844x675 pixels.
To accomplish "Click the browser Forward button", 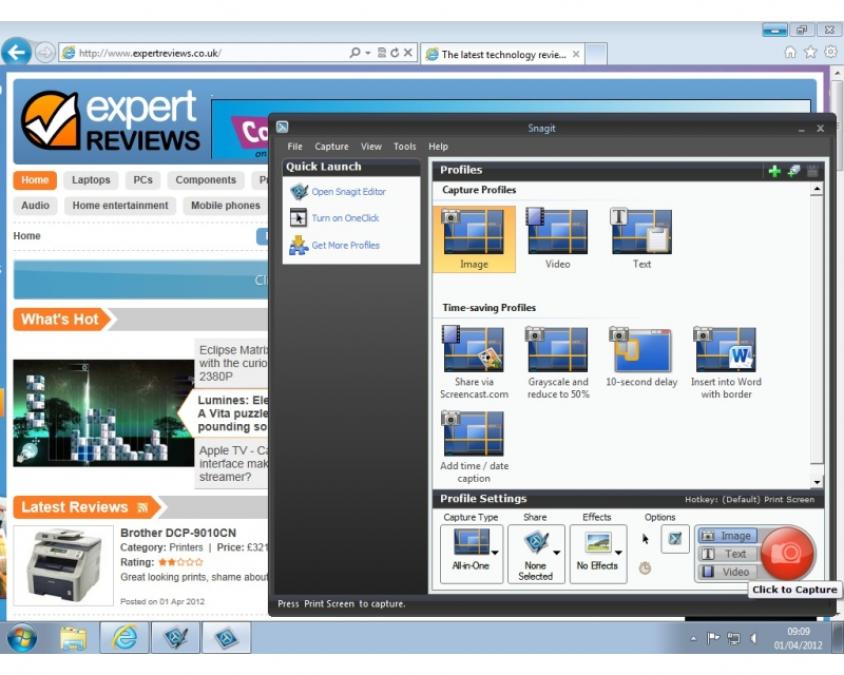I will [45, 53].
